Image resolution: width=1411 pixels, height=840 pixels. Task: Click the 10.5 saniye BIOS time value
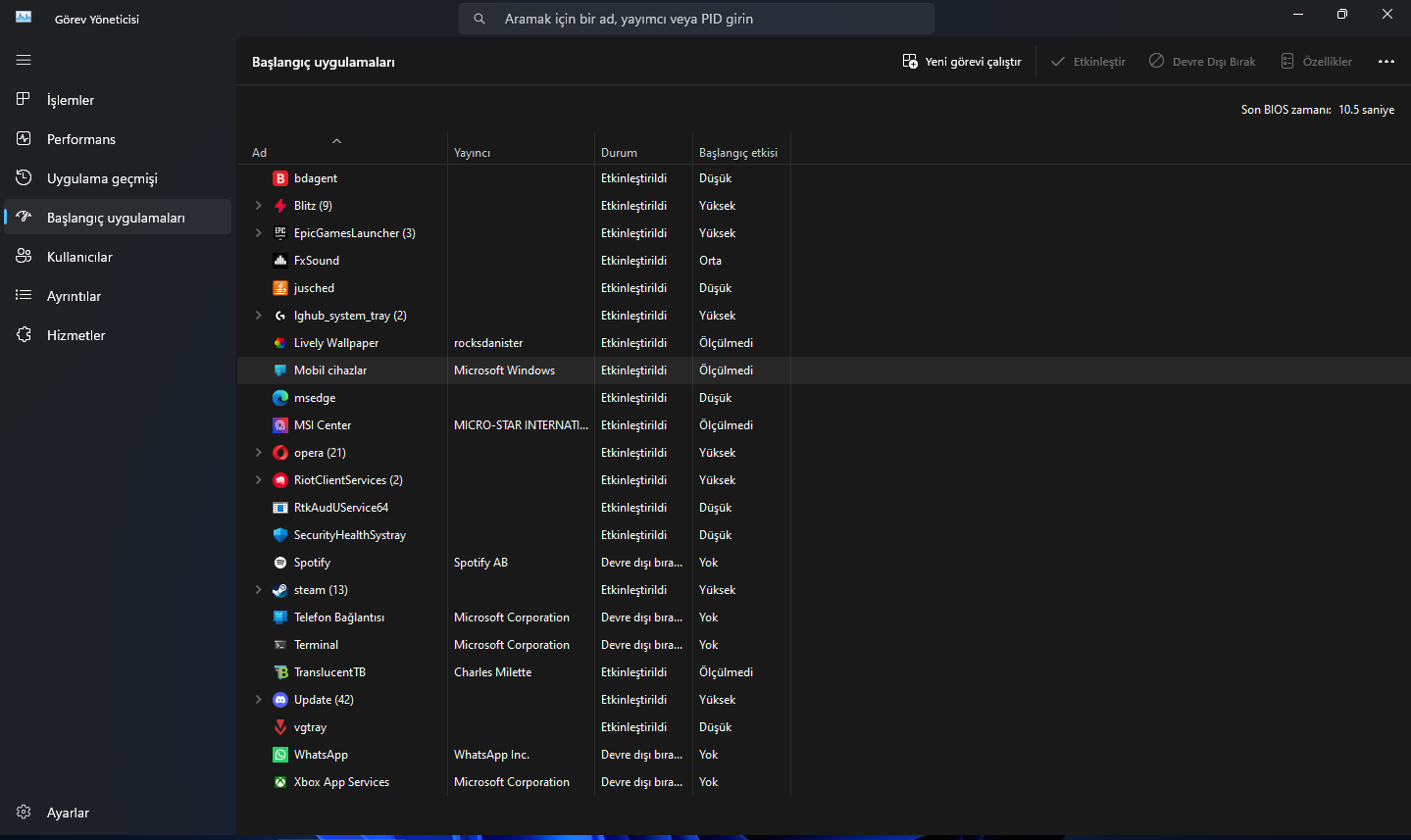coord(1366,110)
